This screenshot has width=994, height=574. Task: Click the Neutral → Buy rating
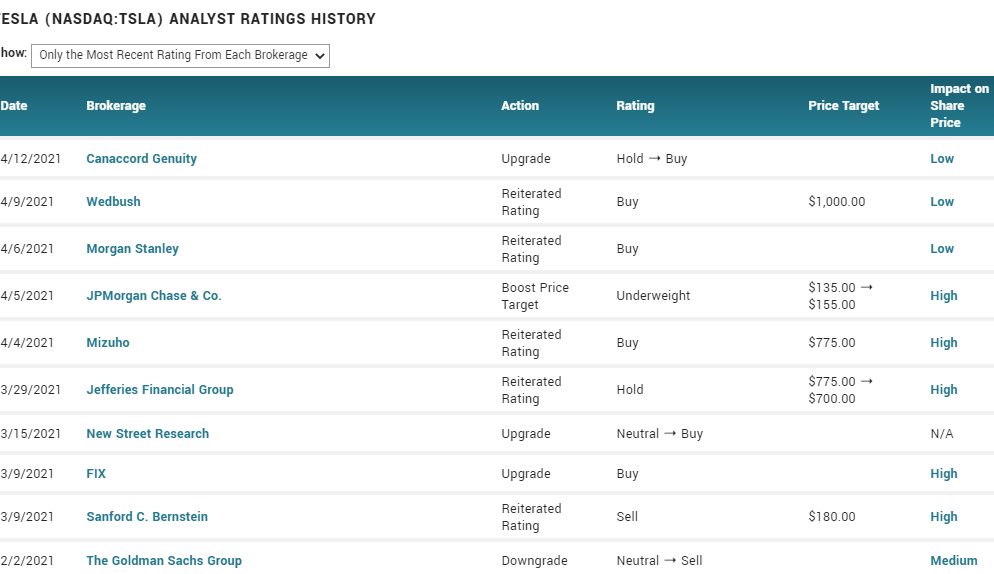[660, 434]
